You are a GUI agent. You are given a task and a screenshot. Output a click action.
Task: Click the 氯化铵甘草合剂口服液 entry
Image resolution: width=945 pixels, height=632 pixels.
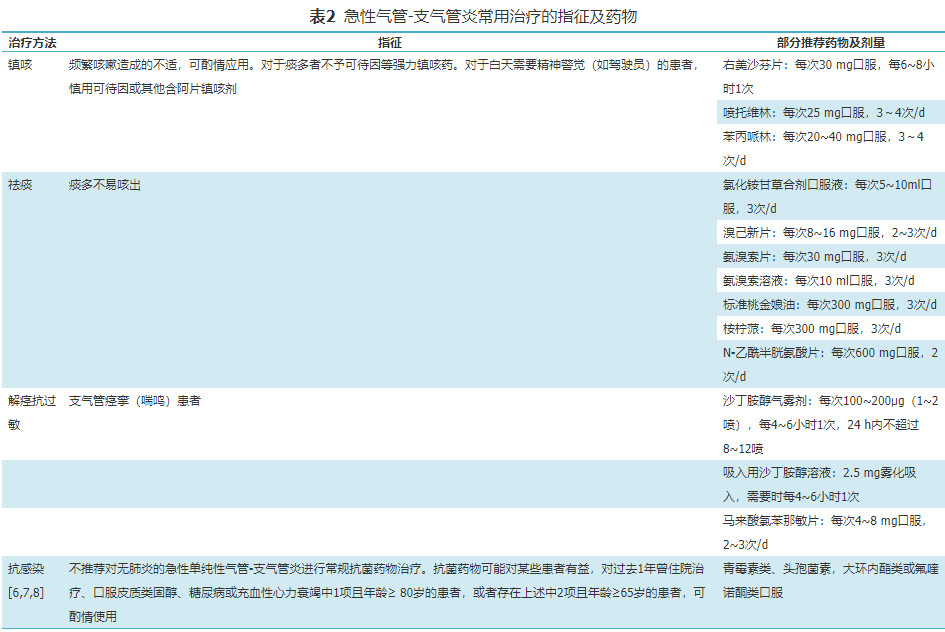[x=829, y=196]
